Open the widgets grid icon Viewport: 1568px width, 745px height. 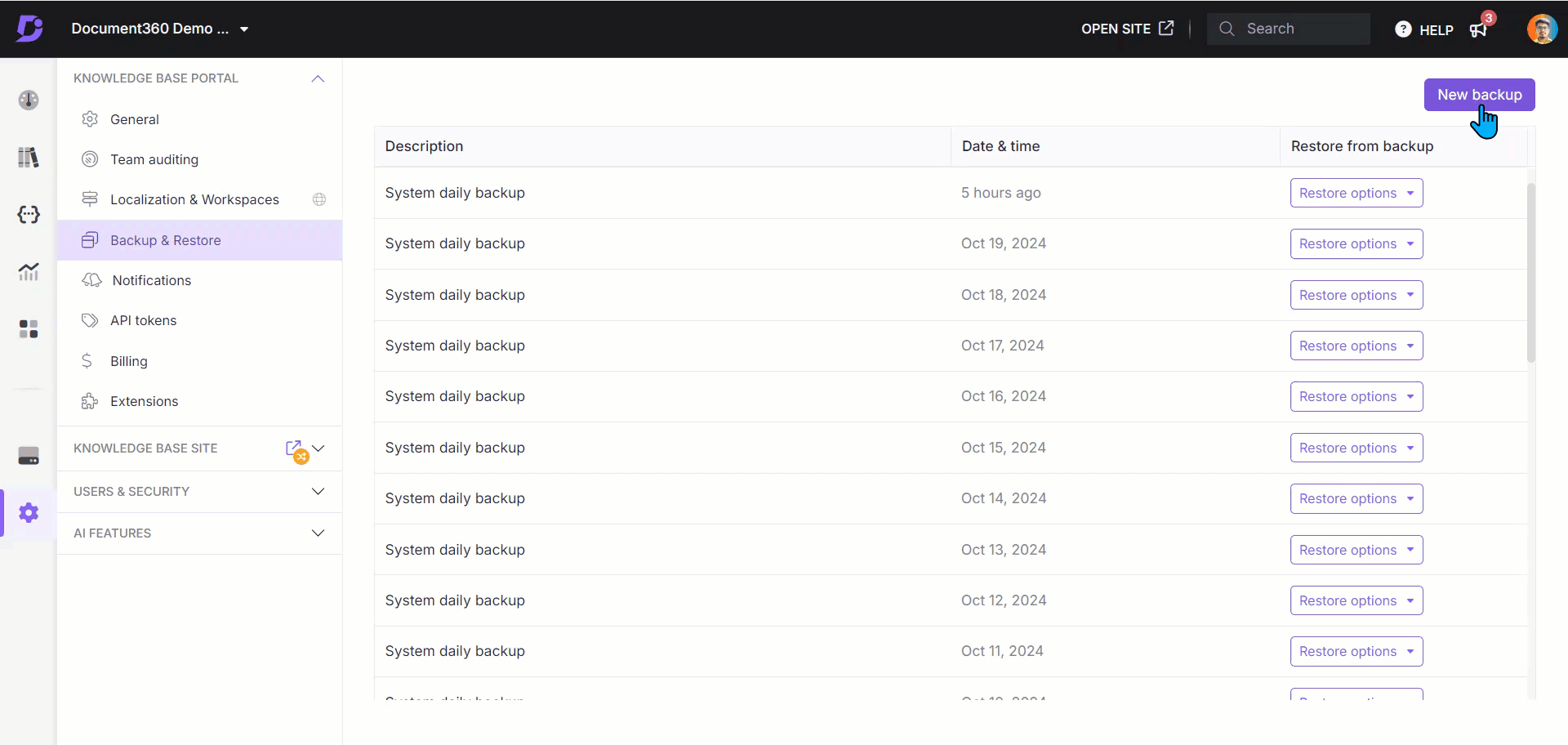[x=29, y=328]
